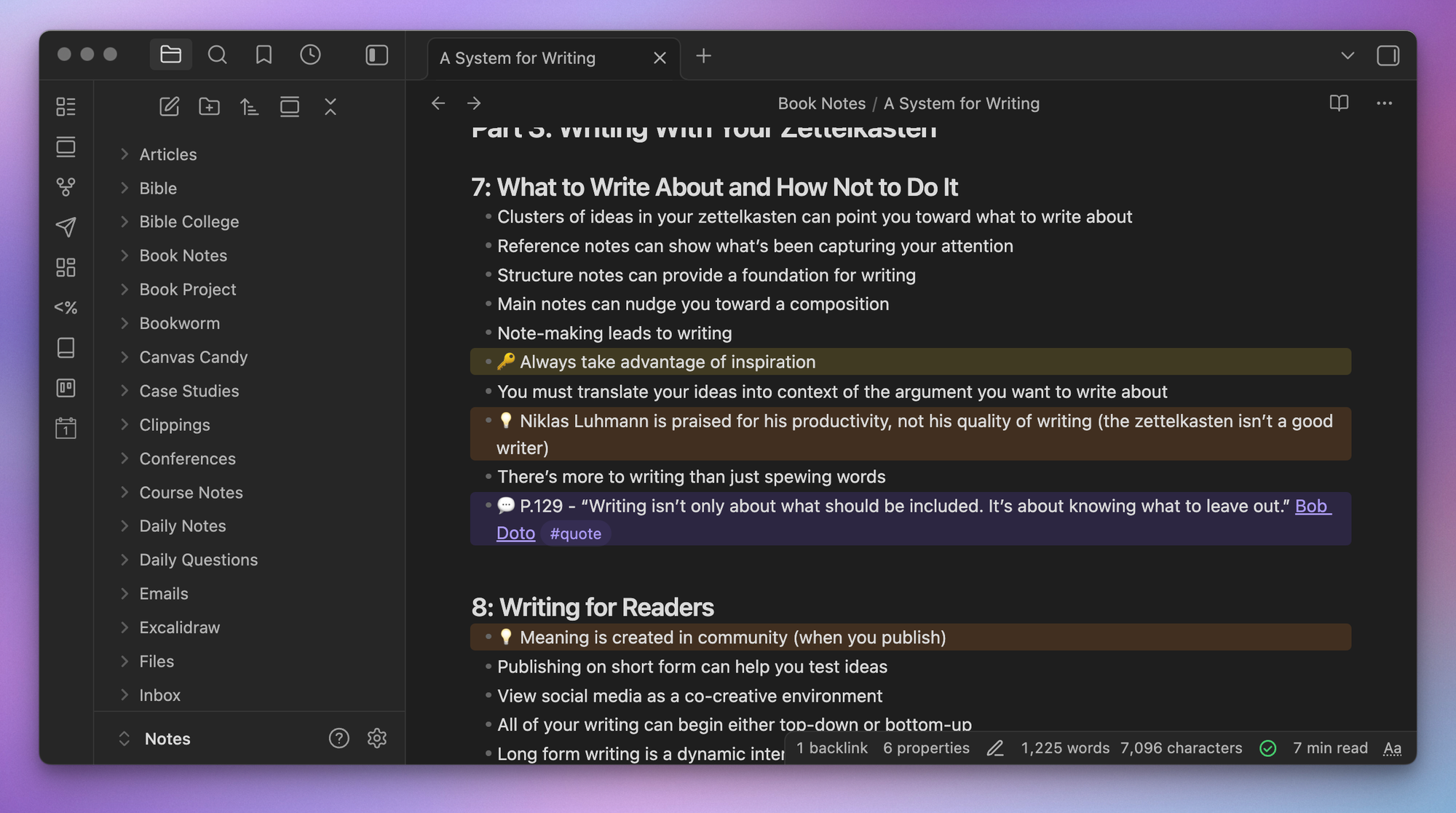This screenshot has height=813, width=1456.
Task: Create a new folder in the sidebar
Action: point(209,107)
